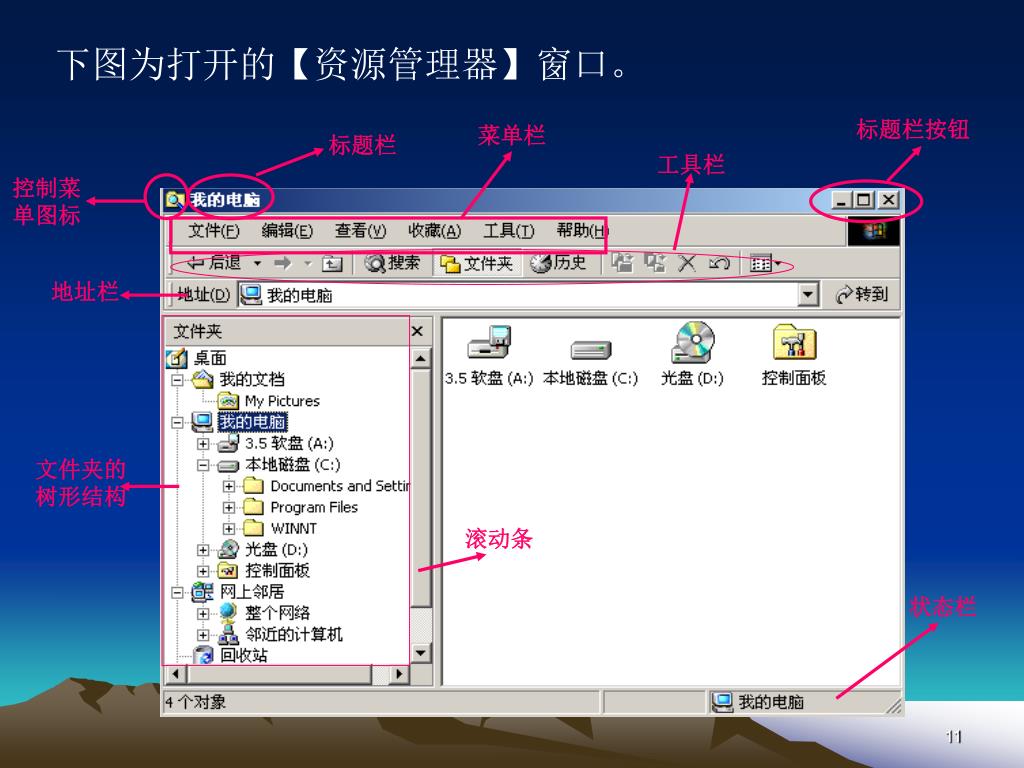Click the tree pane scroll left arrow
This screenshot has height=768, width=1024.
(x=175, y=673)
